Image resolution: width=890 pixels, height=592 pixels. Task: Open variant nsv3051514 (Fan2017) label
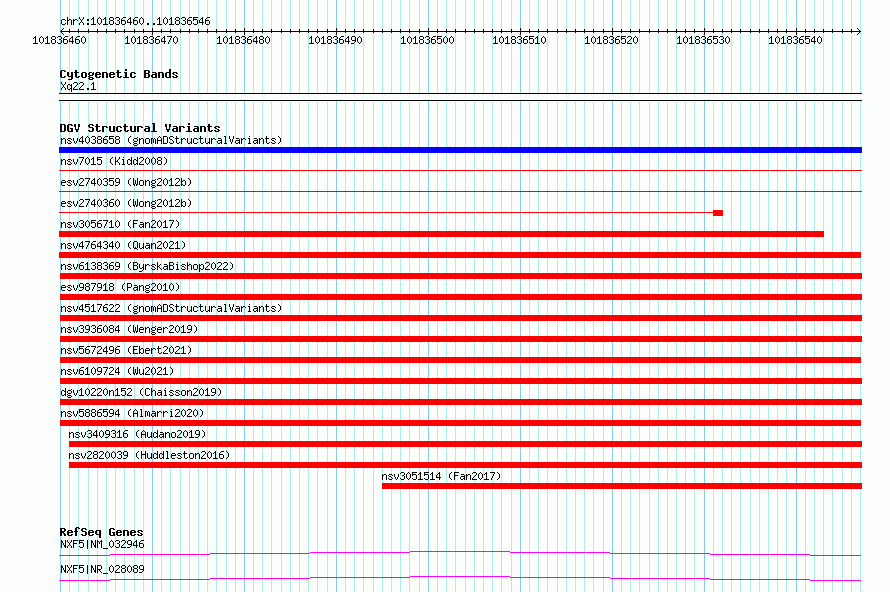click(441, 476)
